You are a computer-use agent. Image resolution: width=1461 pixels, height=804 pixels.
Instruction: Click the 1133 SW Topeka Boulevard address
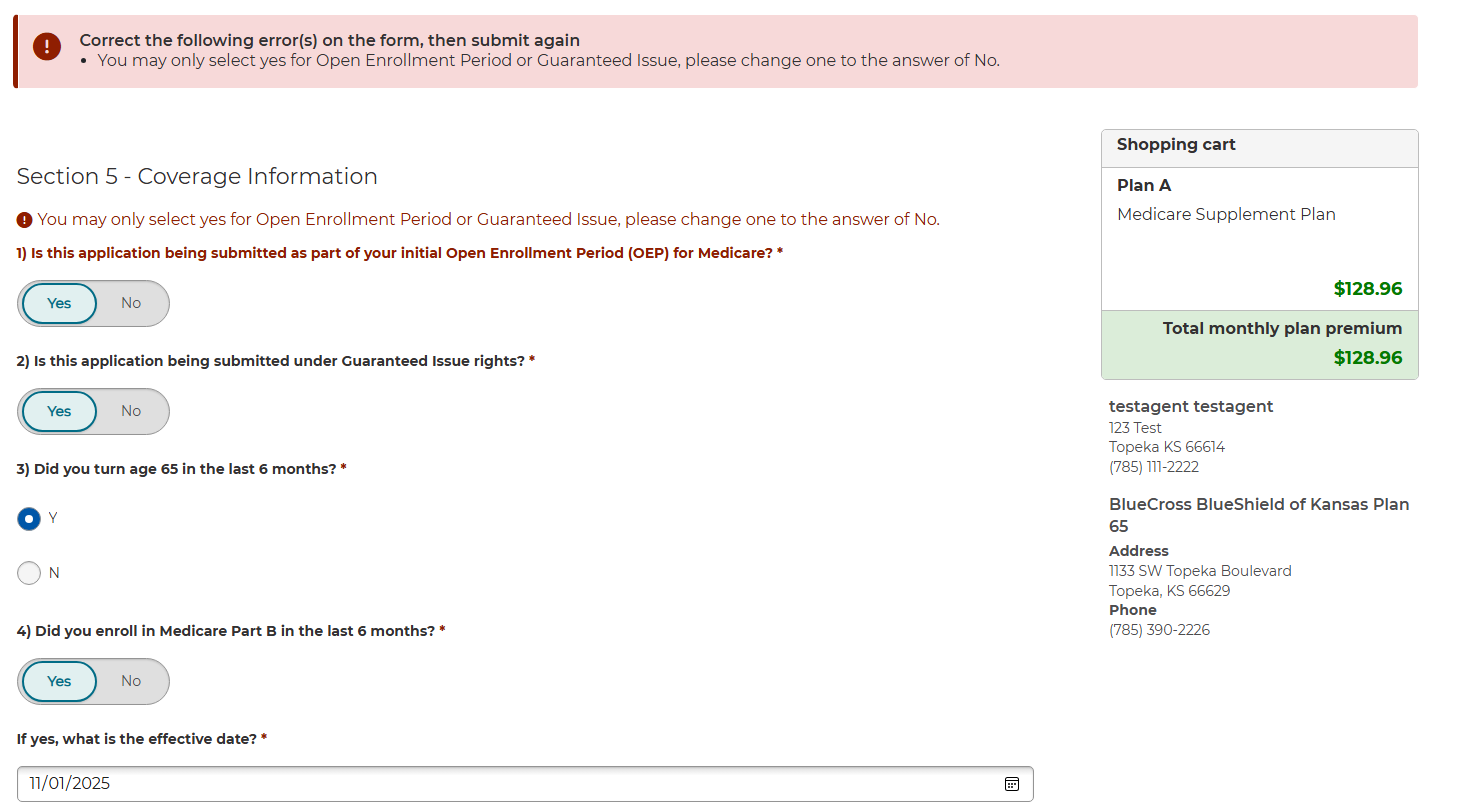1200,571
